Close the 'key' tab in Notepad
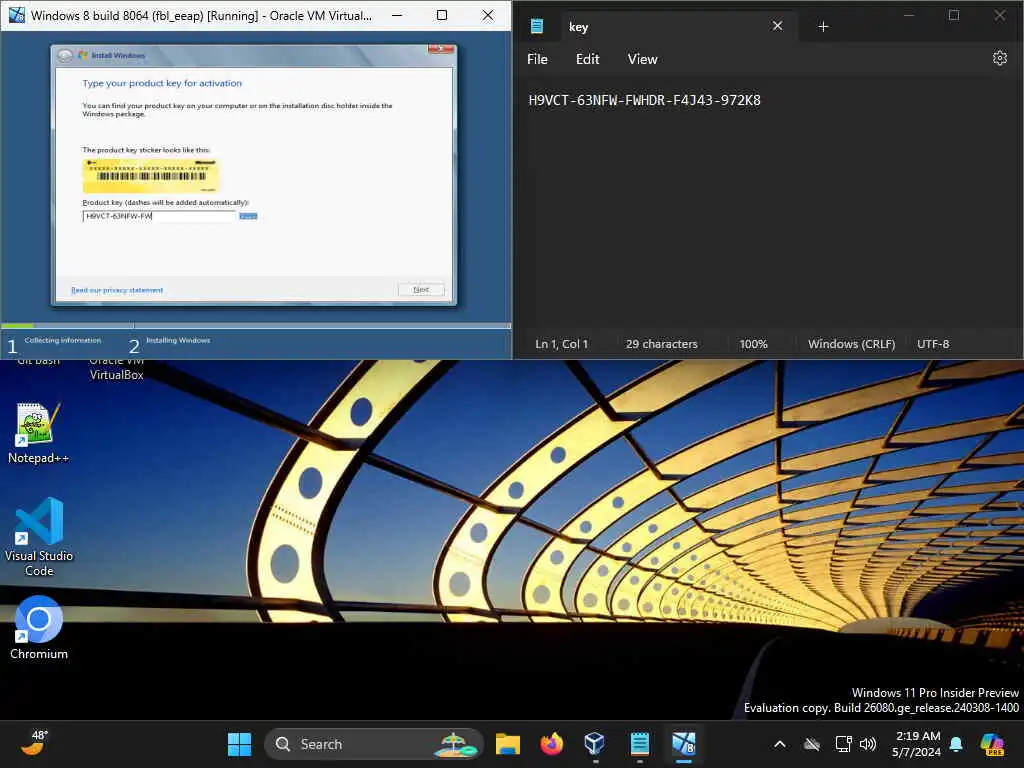Viewport: 1024px width, 768px height. tap(777, 26)
